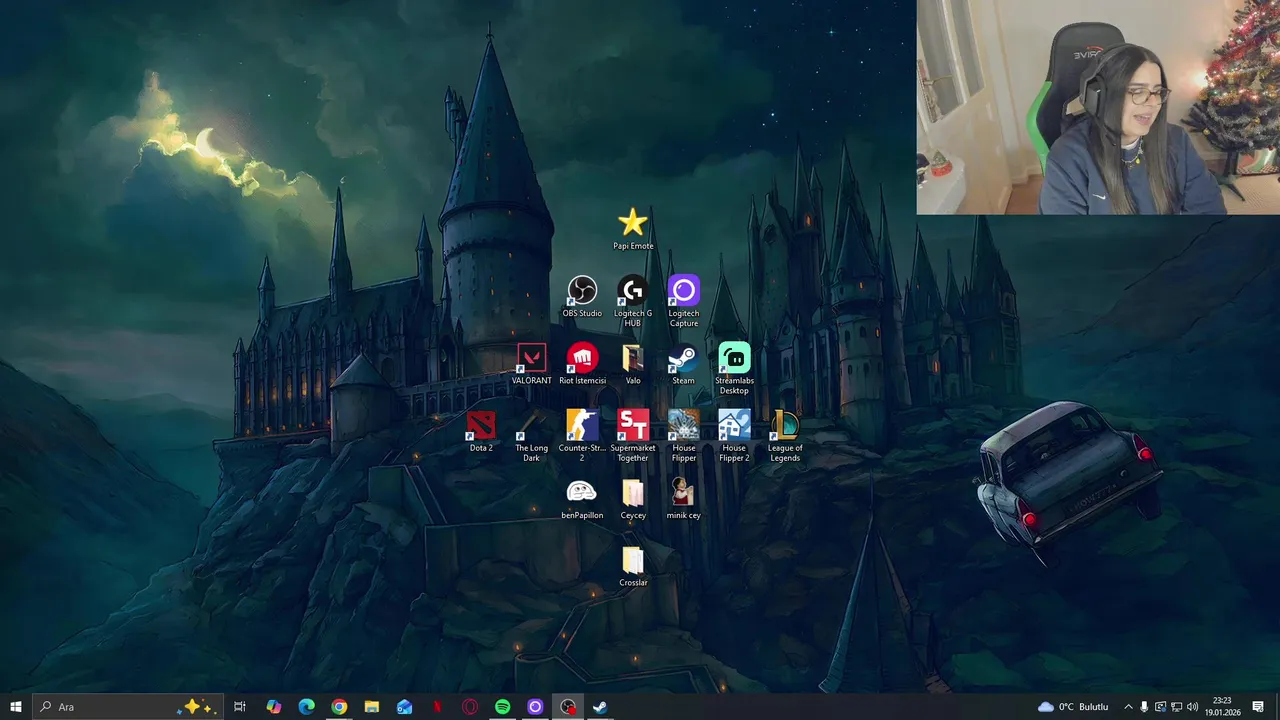1280x720 pixels.
Task: Open Opera browser taskbar icon
Action: 470,707
